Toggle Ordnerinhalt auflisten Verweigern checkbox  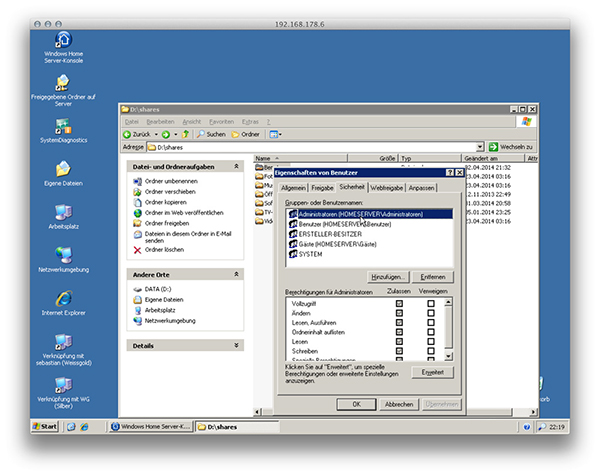point(431,332)
